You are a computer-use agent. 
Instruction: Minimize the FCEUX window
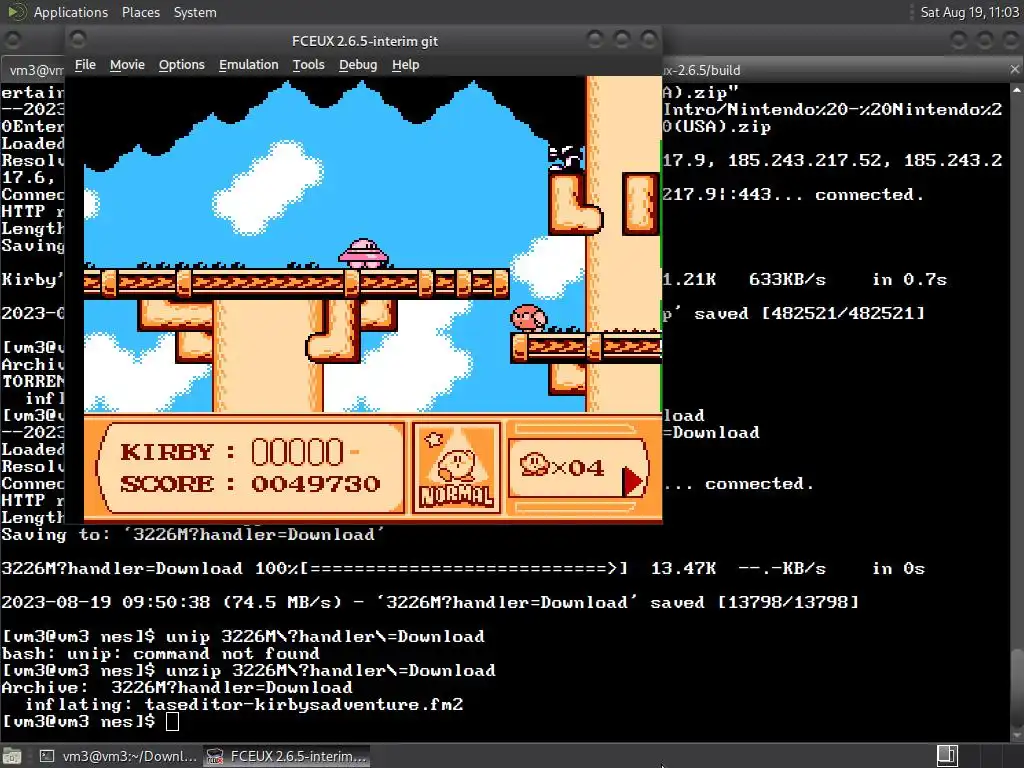[x=594, y=40]
